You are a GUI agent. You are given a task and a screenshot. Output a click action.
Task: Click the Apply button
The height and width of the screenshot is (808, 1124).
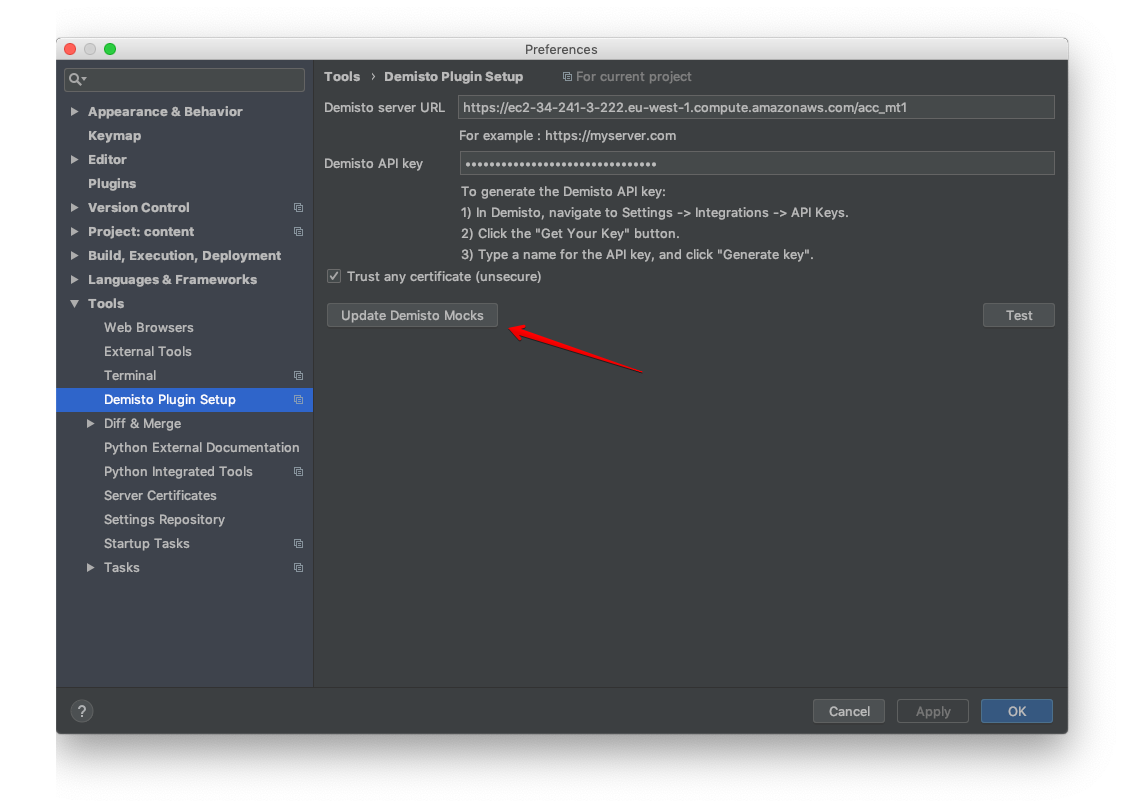click(933, 711)
